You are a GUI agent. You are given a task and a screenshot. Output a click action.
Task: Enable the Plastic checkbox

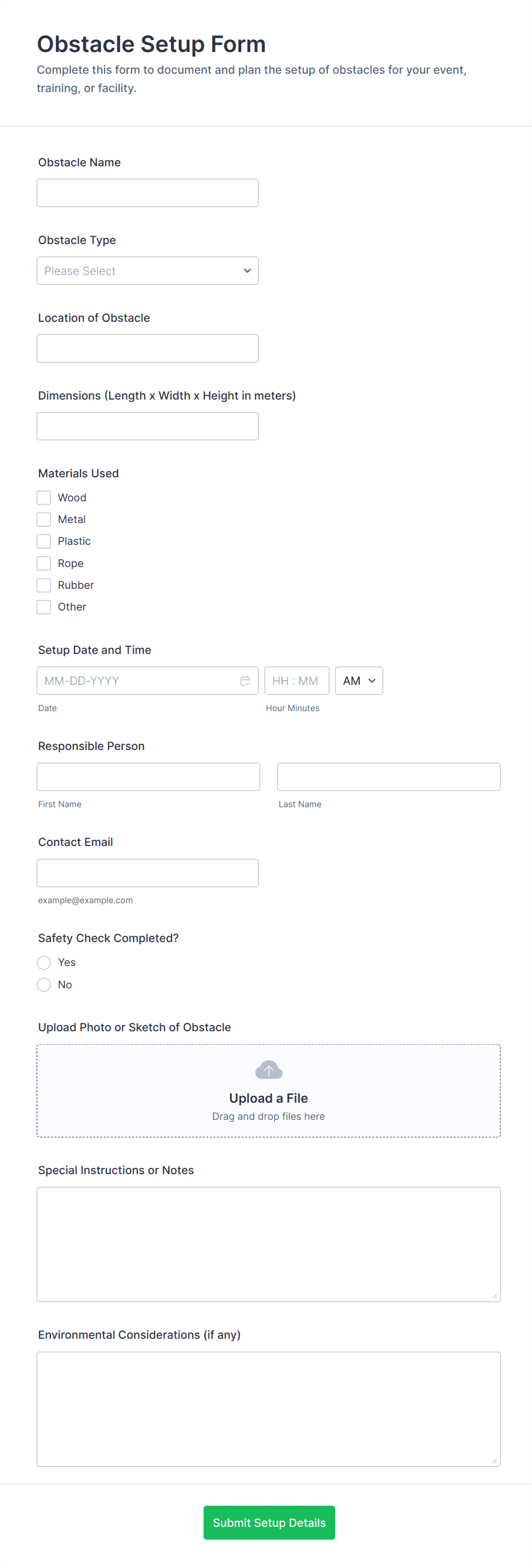pyautogui.click(x=43, y=541)
